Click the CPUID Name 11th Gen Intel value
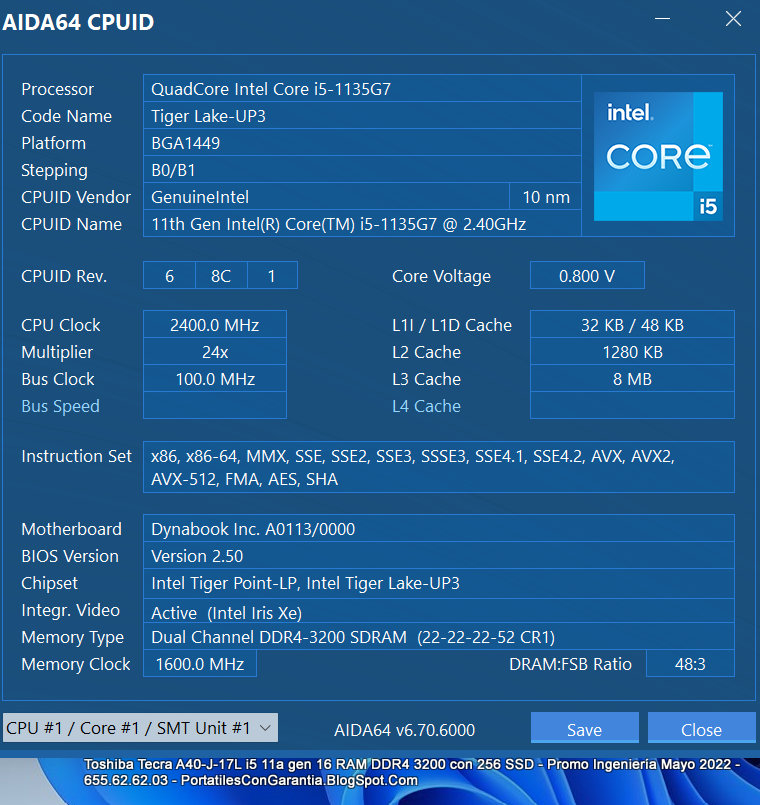 tap(362, 224)
